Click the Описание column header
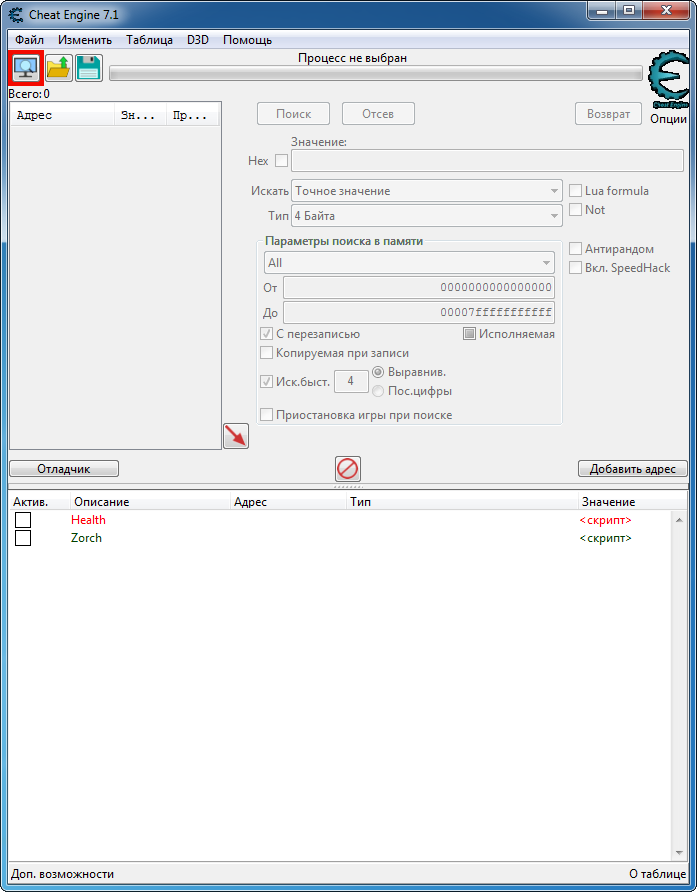The width and height of the screenshot is (697, 892). pos(150,502)
